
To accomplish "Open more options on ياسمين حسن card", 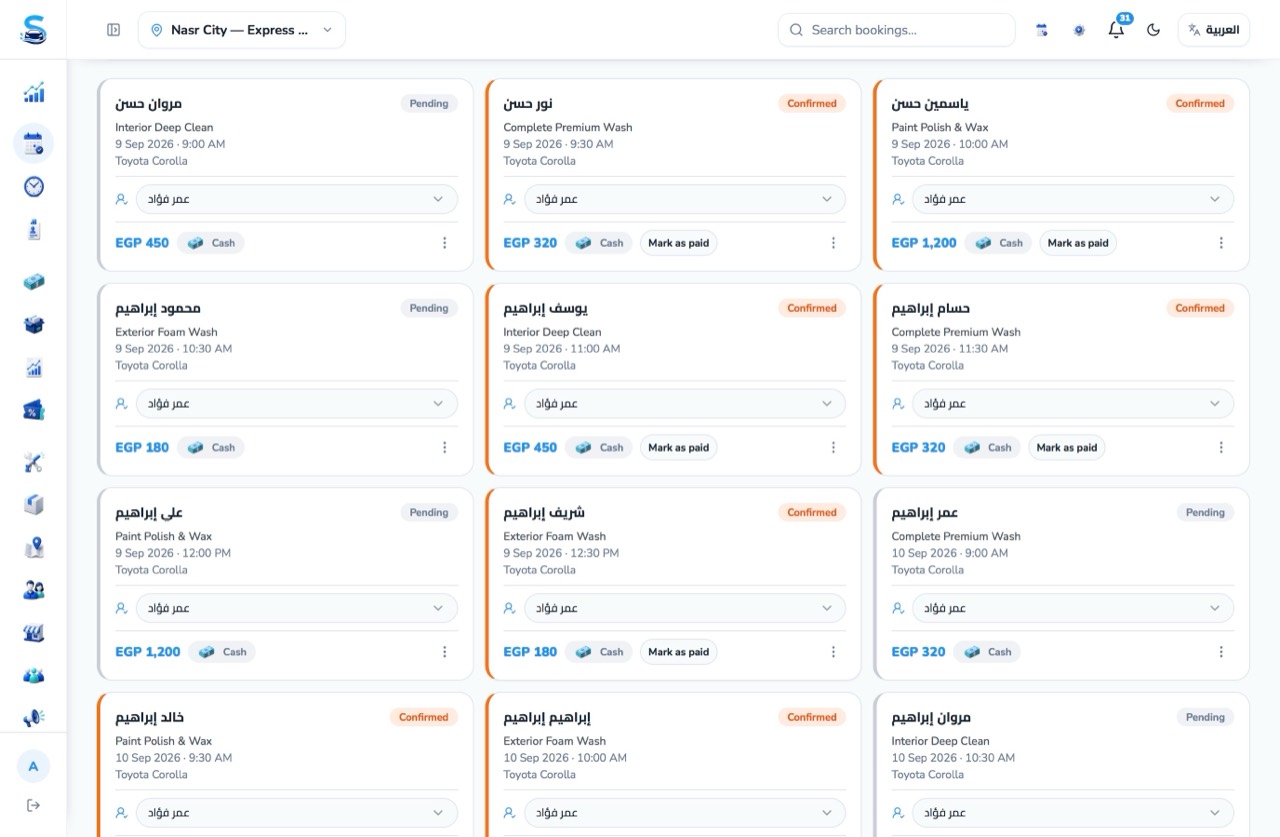I will (x=1221, y=243).
